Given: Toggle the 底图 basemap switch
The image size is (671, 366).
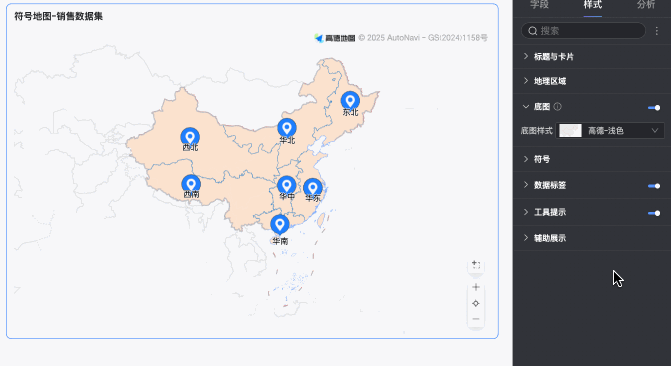Looking at the screenshot, I should tap(654, 107).
